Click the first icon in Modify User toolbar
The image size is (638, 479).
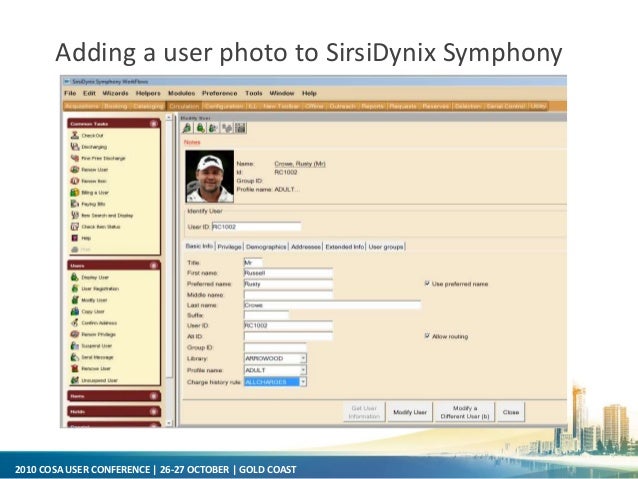coord(187,128)
